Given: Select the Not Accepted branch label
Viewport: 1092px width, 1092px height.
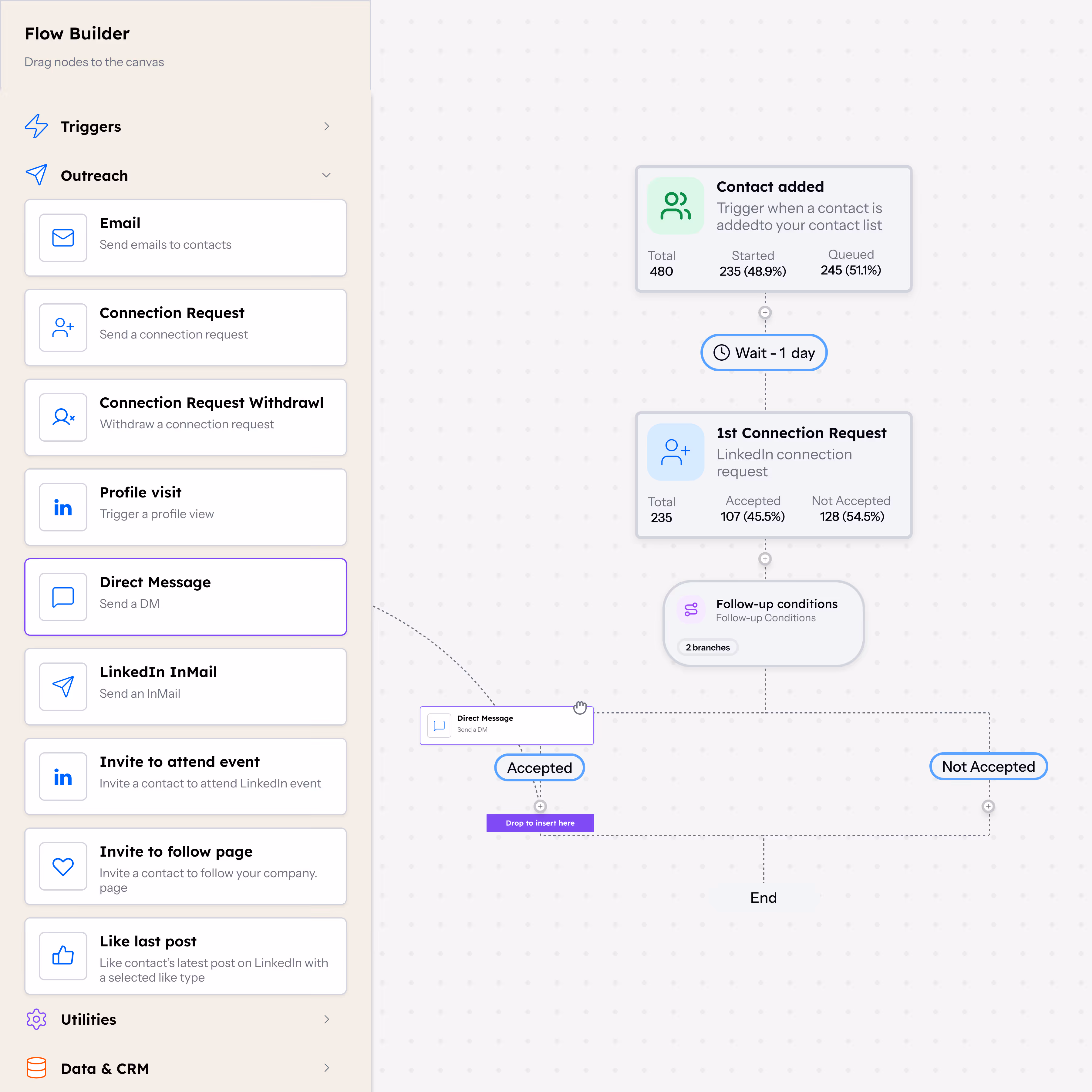Looking at the screenshot, I should coord(988,767).
